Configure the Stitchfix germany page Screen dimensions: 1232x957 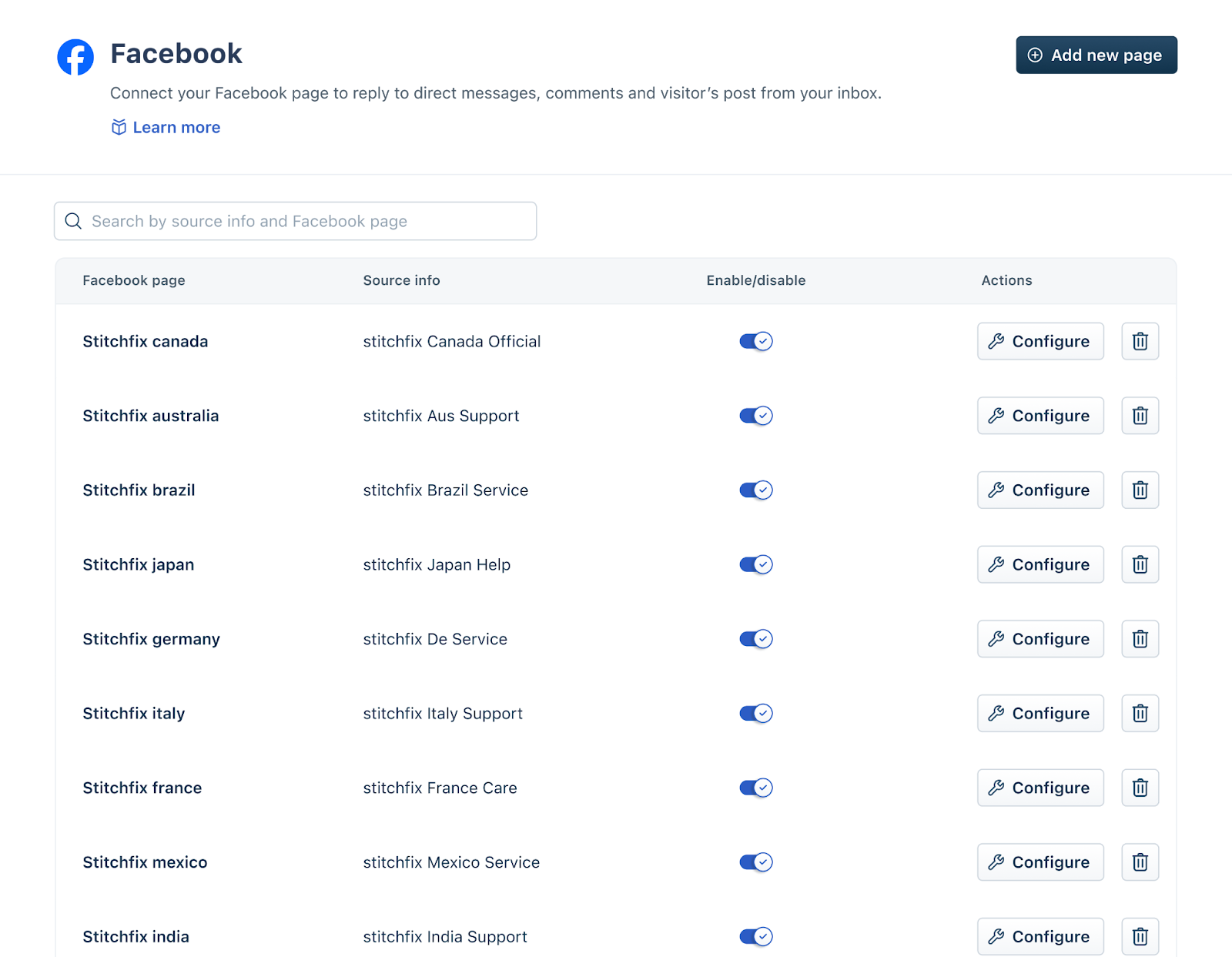1040,639
